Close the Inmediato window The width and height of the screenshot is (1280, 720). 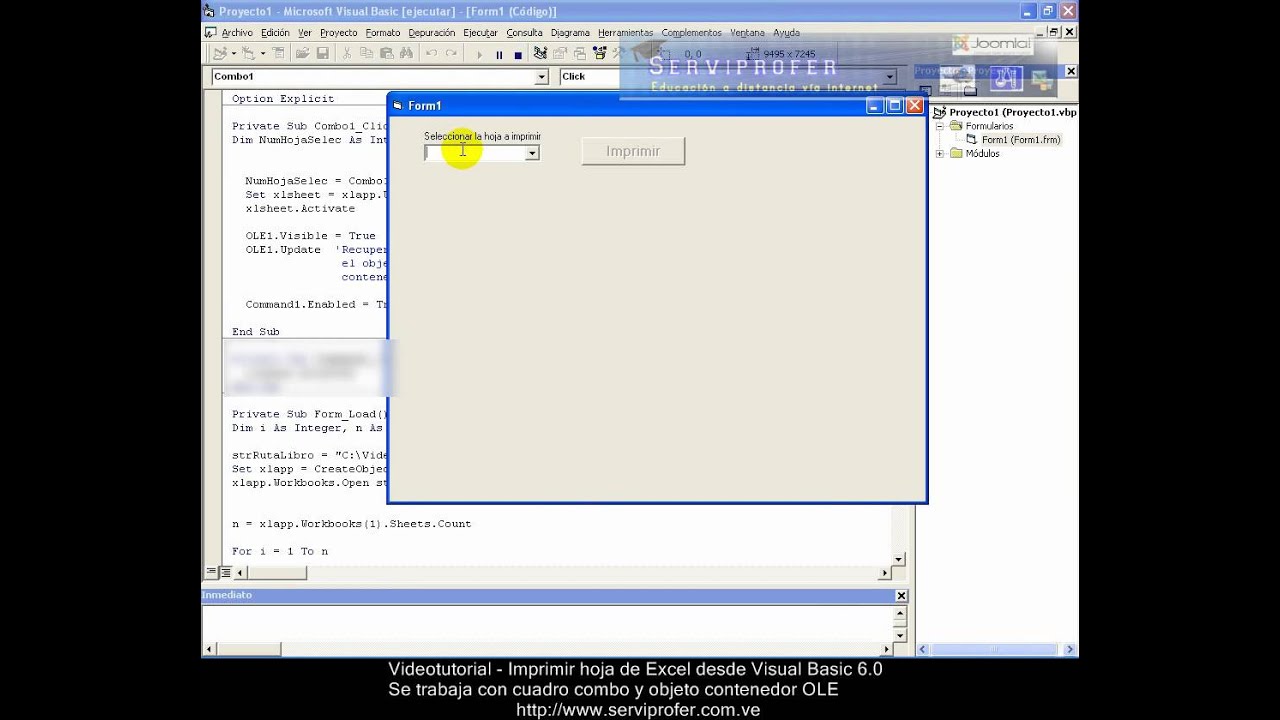click(x=901, y=595)
